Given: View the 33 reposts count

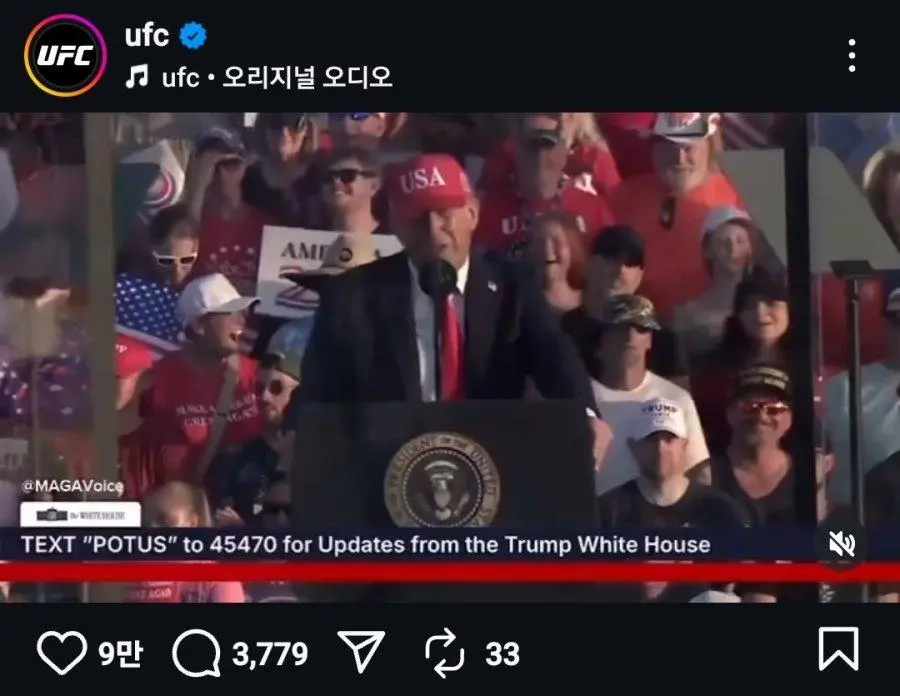Looking at the screenshot, I should click(x=502, y=654).
